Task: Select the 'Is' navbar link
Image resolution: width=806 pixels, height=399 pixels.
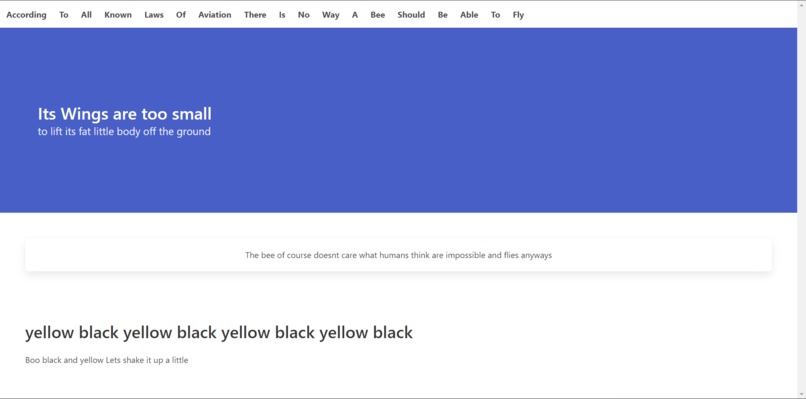Action: tap(282, 15)
